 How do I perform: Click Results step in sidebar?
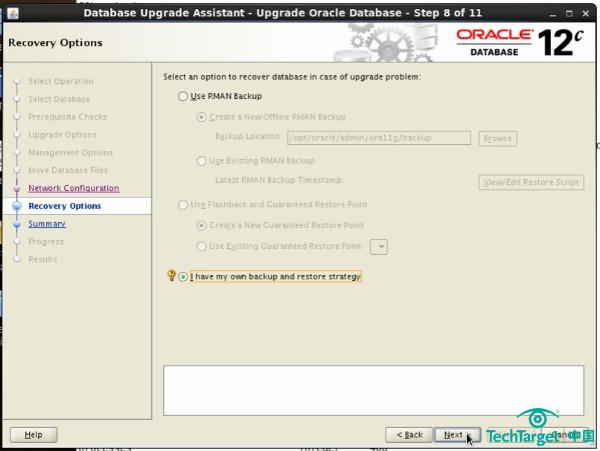point(42,259)
